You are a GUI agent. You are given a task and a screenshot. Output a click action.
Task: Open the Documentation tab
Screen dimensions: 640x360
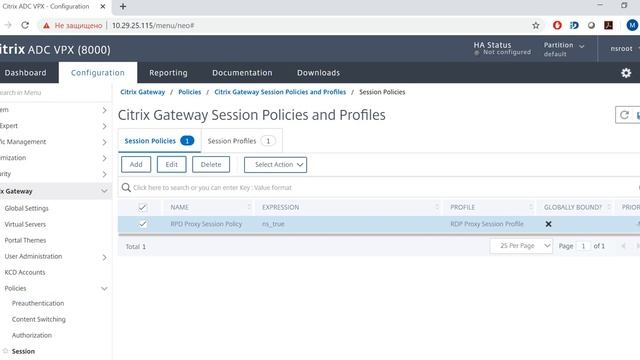(242, 73)
